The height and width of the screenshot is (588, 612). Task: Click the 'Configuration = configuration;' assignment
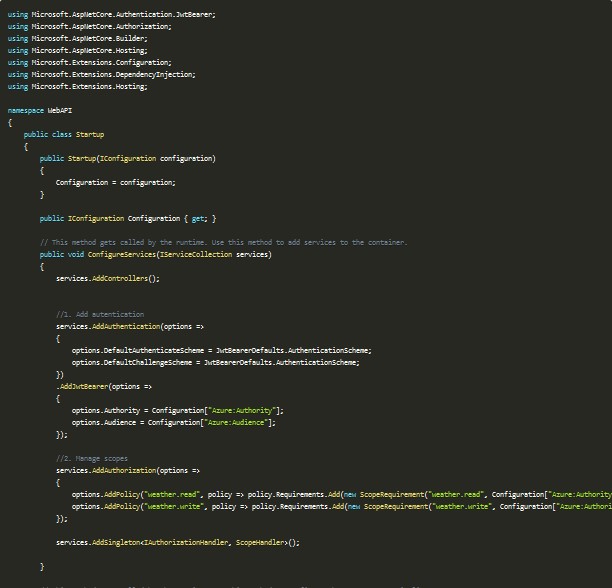[116, 183]
